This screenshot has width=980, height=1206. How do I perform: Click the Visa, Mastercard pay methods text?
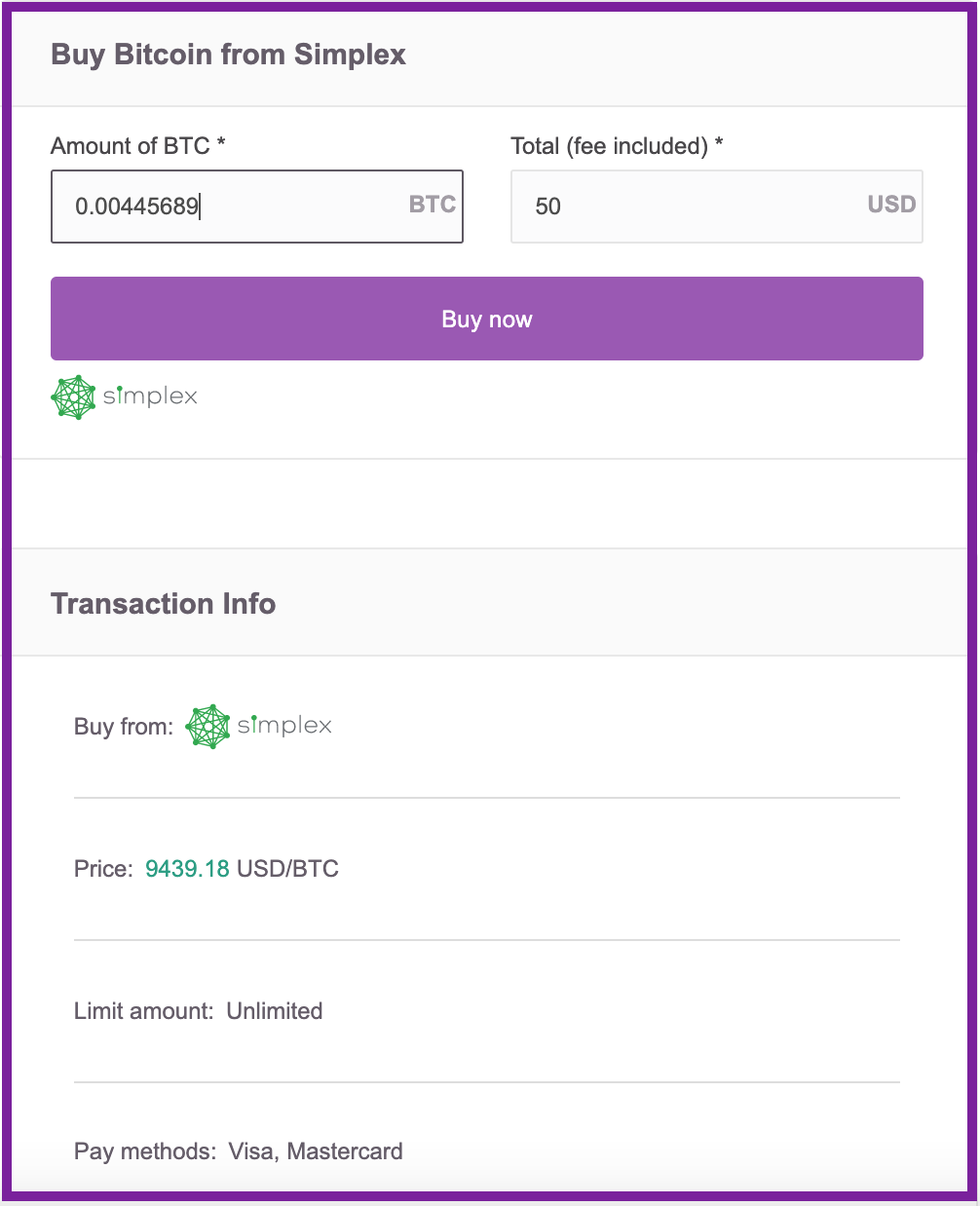[x=315, y=1150]
